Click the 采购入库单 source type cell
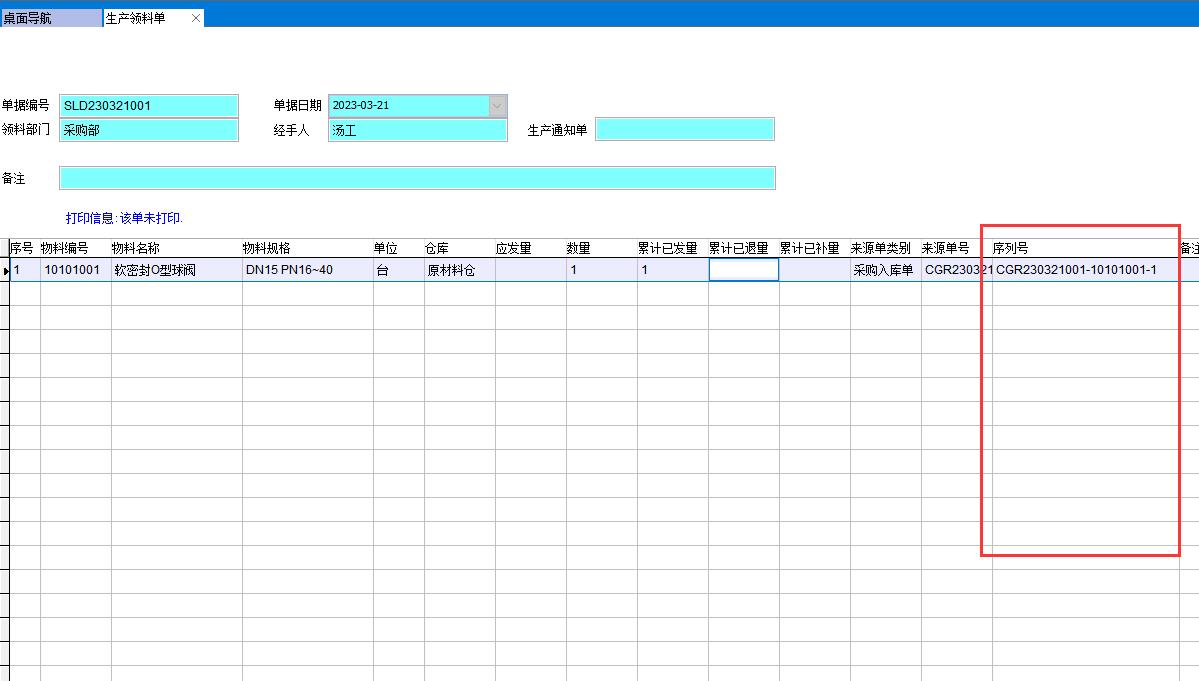The image size is (1199, 681). click(x=884, y=270)
